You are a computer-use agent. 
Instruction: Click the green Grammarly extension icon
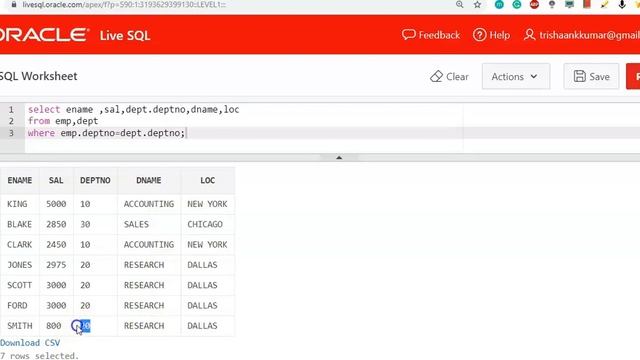517,4
